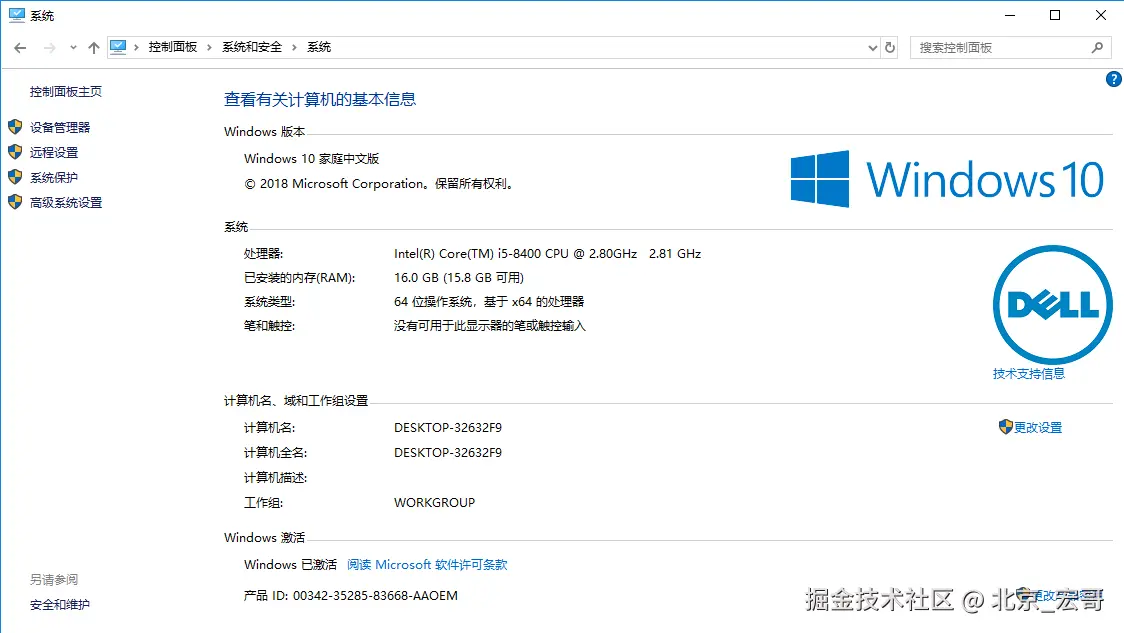Click the WORKGROUP value
This screenshot has height=633, width=1124.
coord(434,503)
